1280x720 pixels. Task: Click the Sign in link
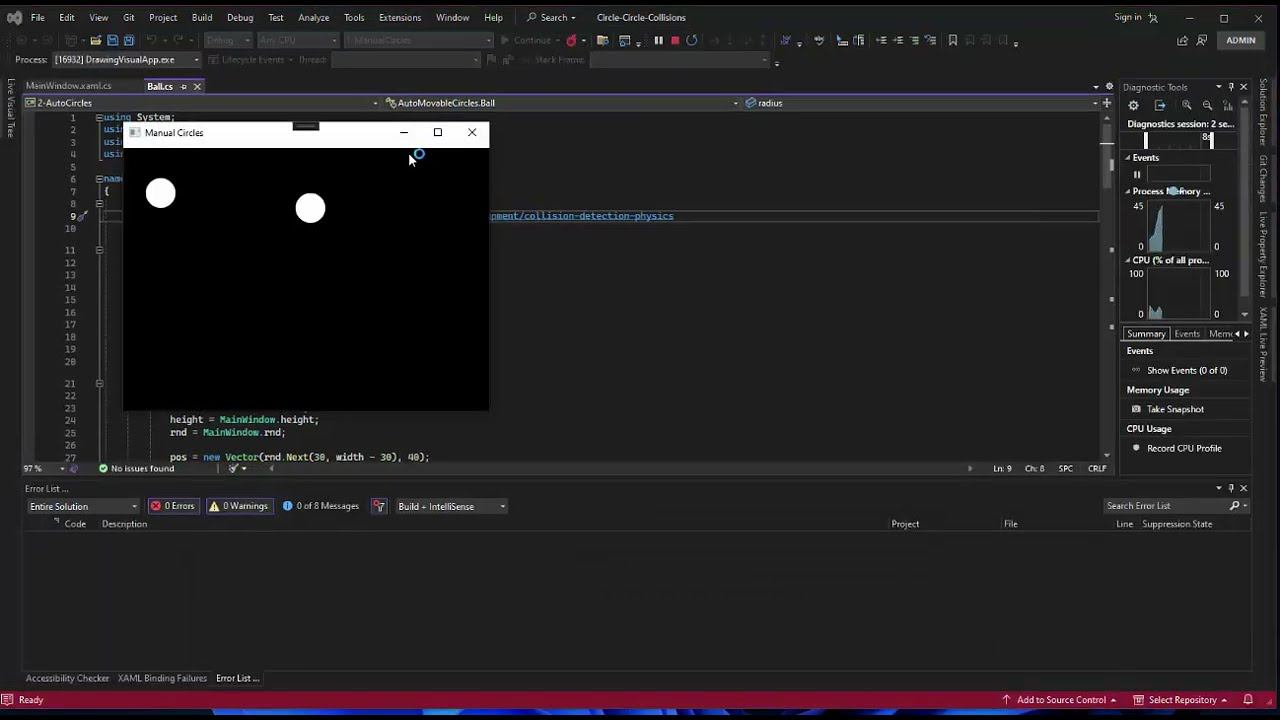pyautogui.click(x=1128, y=17)
